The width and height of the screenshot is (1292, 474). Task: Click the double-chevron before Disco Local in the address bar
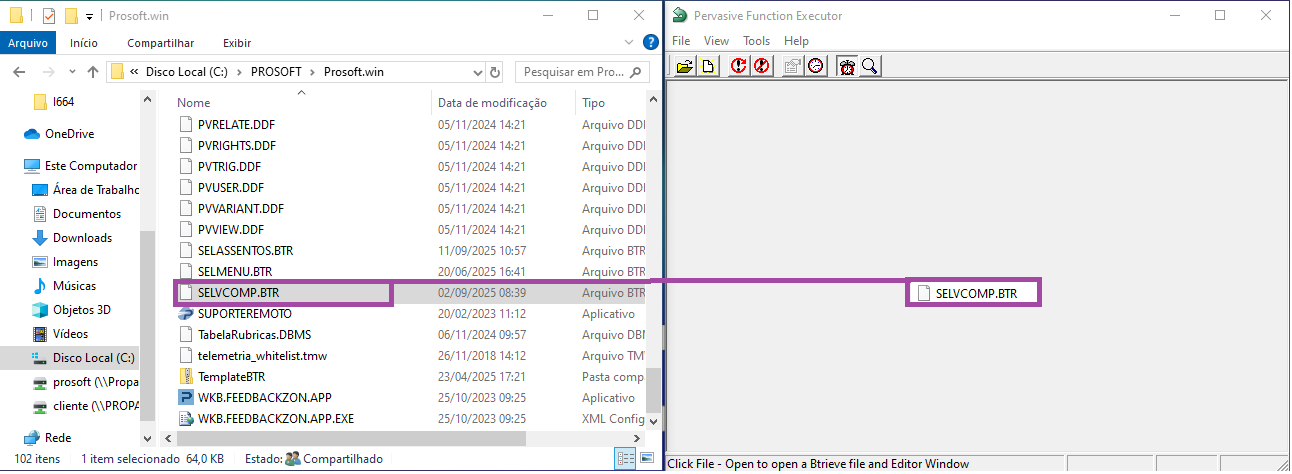pyautogui.click(x=134, y=72)
